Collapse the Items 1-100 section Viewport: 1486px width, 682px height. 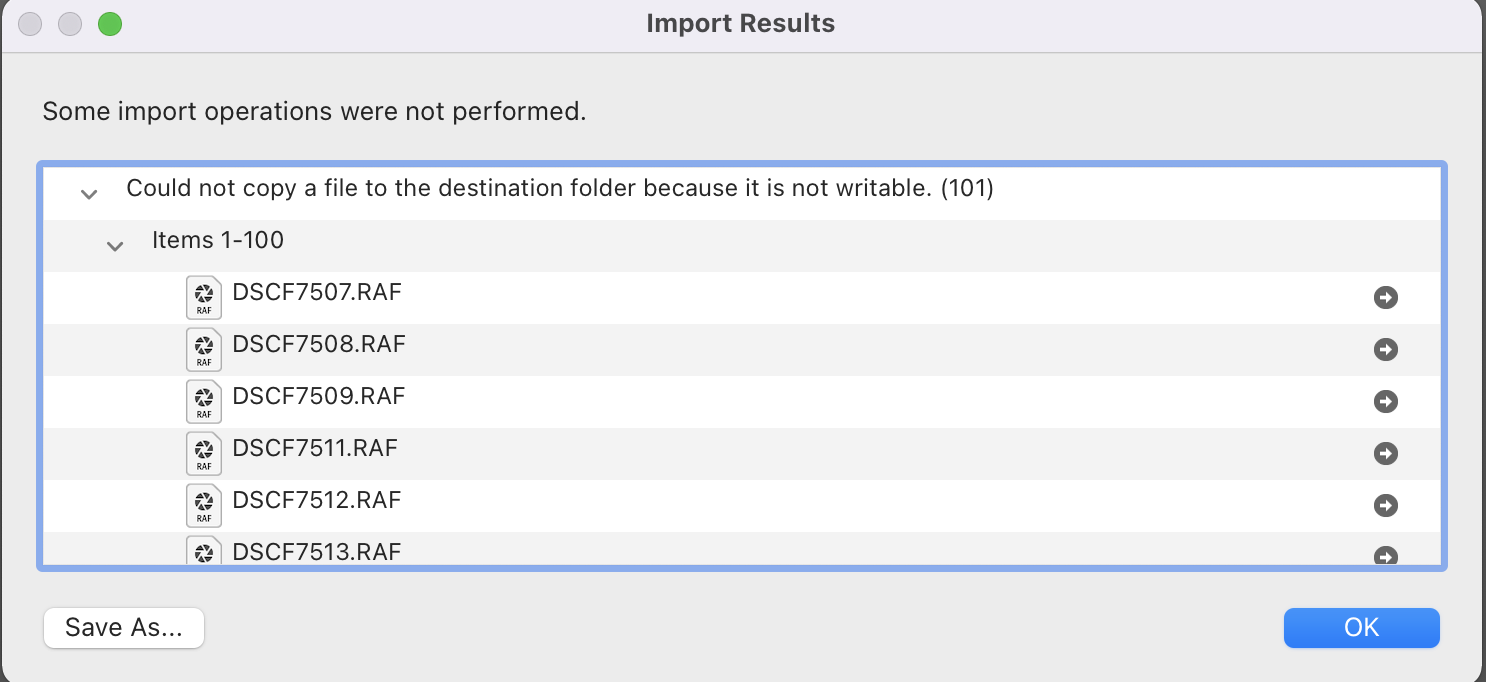pyautogui.click(x=114, y=245)
